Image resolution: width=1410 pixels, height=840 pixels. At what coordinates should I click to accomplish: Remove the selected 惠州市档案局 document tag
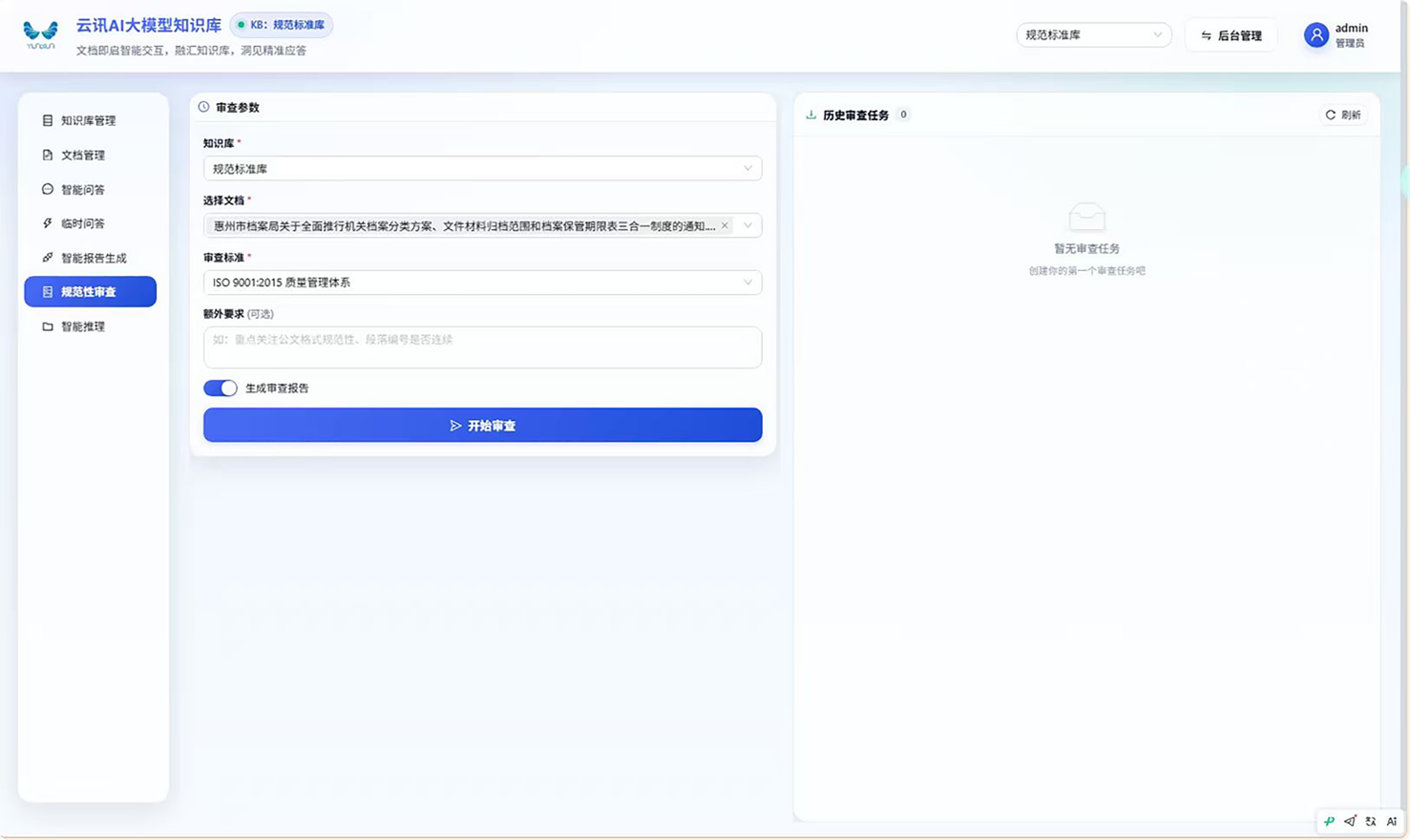click(725, 226)
